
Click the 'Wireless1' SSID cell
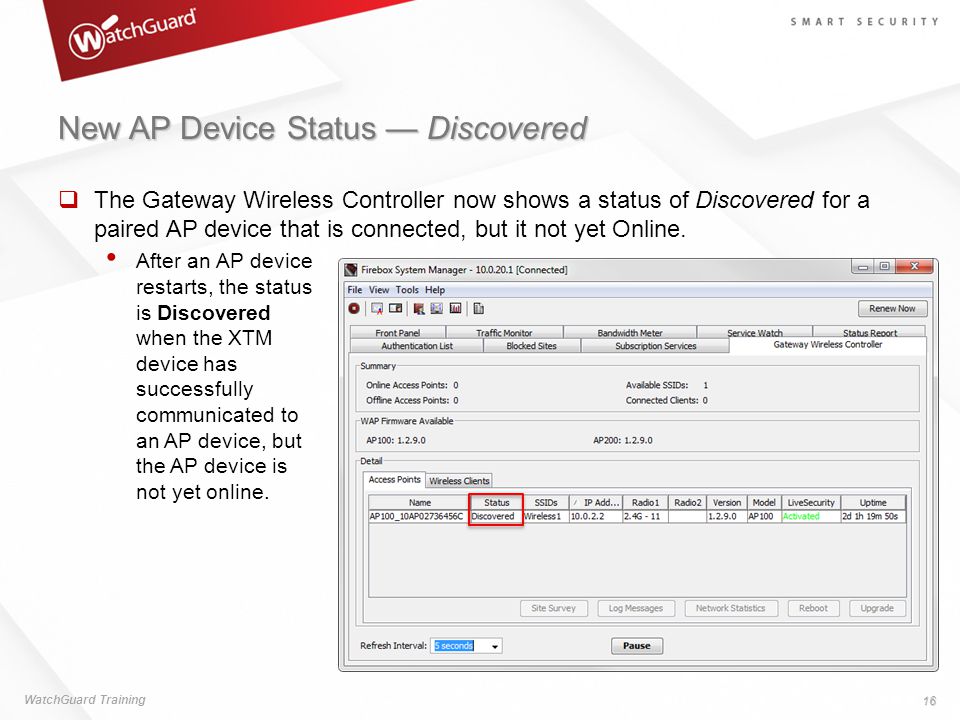(x=546, y=516)
